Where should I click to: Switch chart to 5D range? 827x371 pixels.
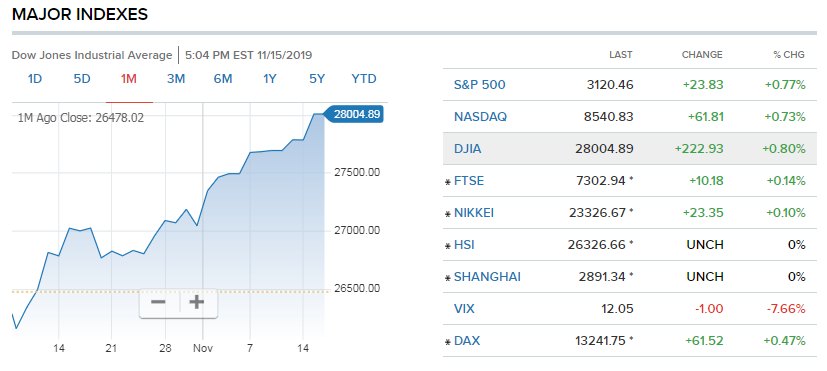click(82, 79)
